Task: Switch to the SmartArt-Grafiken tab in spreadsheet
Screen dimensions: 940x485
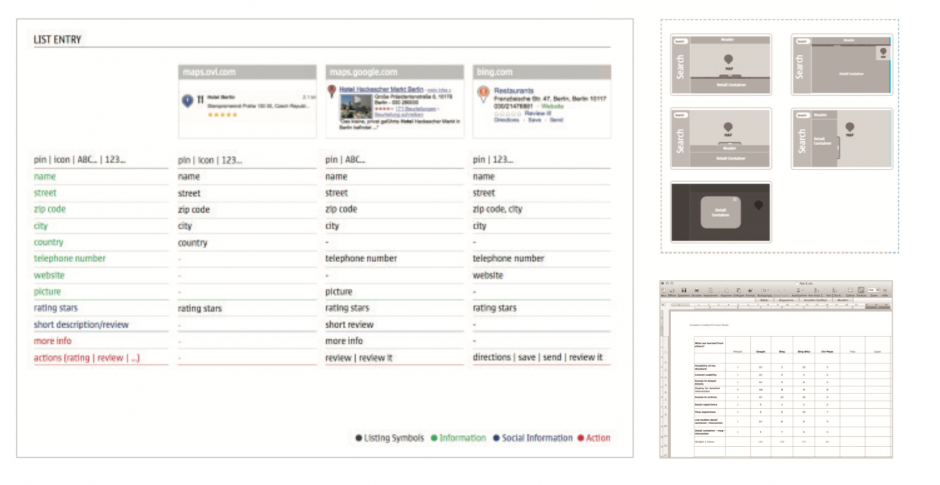Action: click(x=815, y=300)
